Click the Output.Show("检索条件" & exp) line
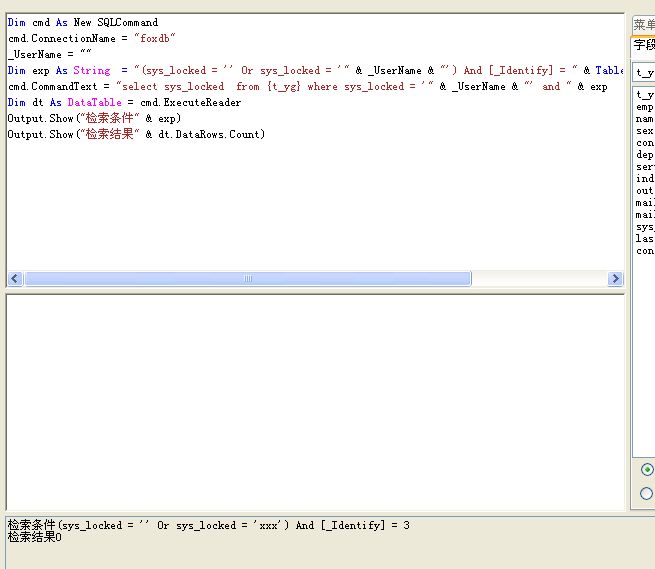This screenshot has width=655, height=569. [94, 118]
